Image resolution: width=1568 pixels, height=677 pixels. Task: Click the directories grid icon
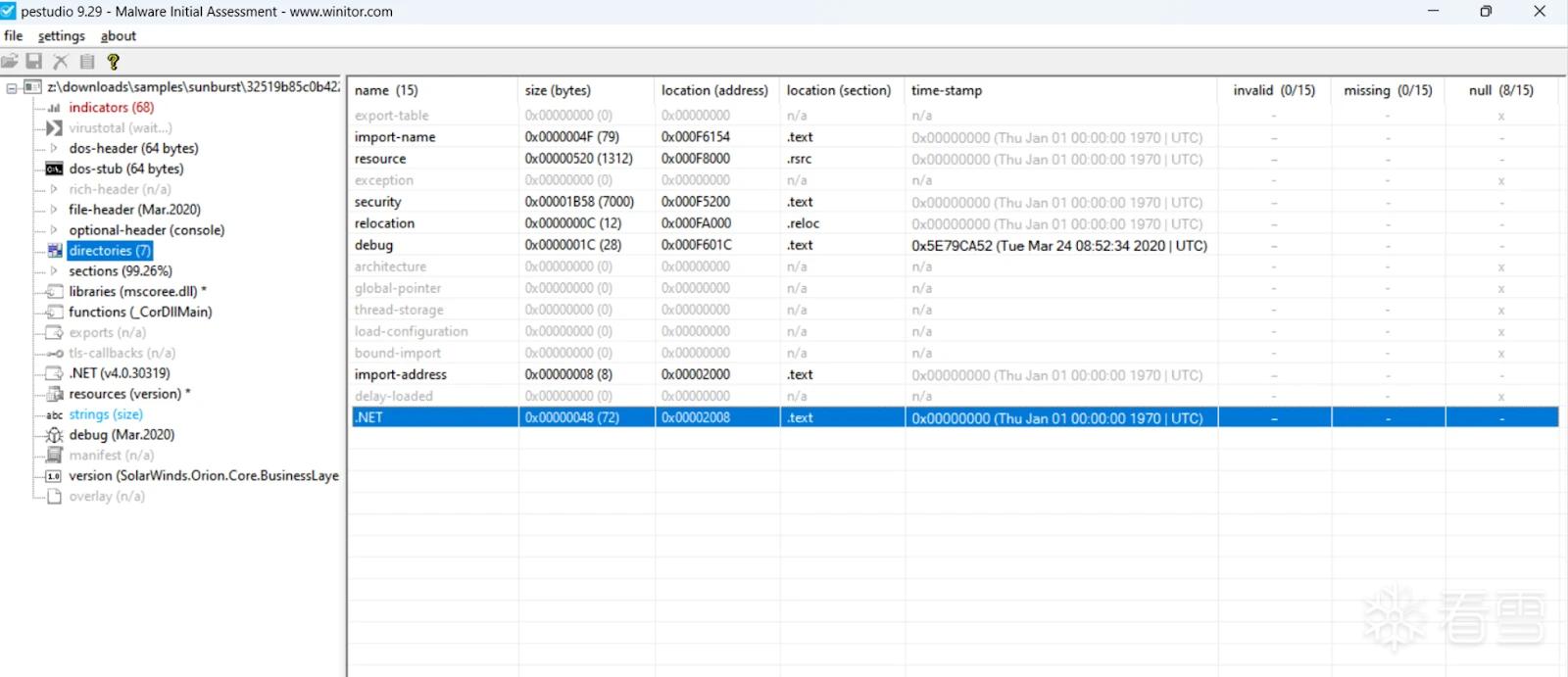[55, 251]
